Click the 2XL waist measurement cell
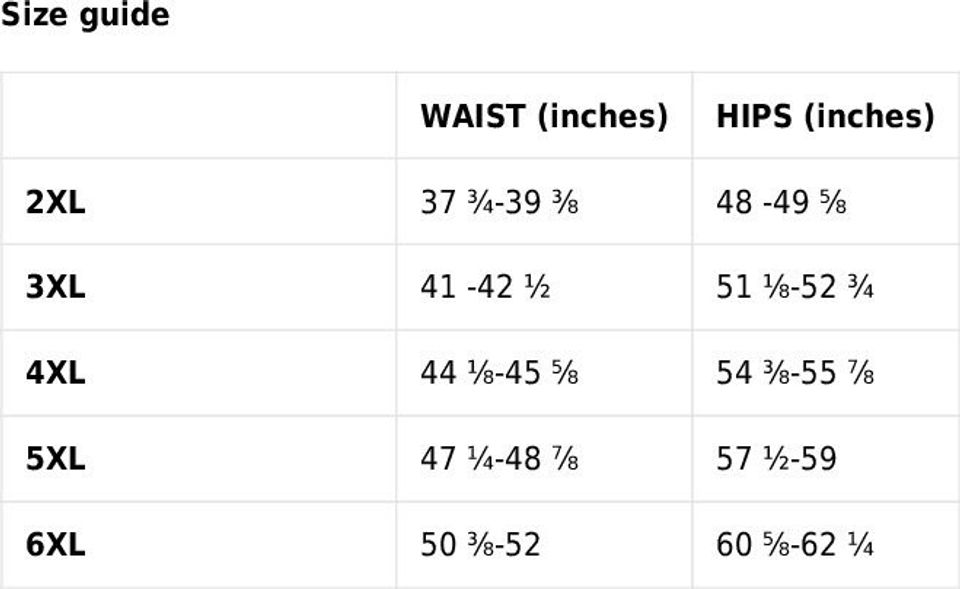The width and height of the screenshot is (960, 589). 499,203
